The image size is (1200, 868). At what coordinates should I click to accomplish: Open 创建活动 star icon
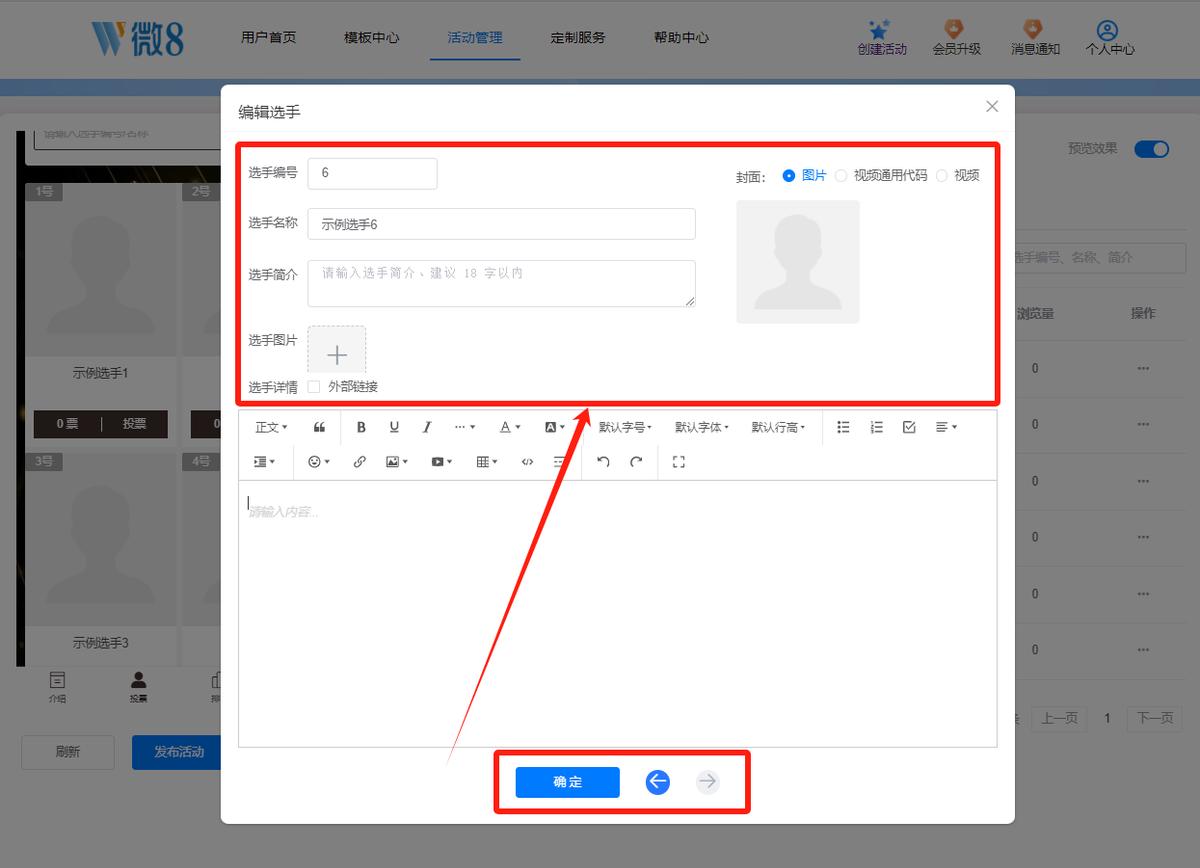pos(882,38)
